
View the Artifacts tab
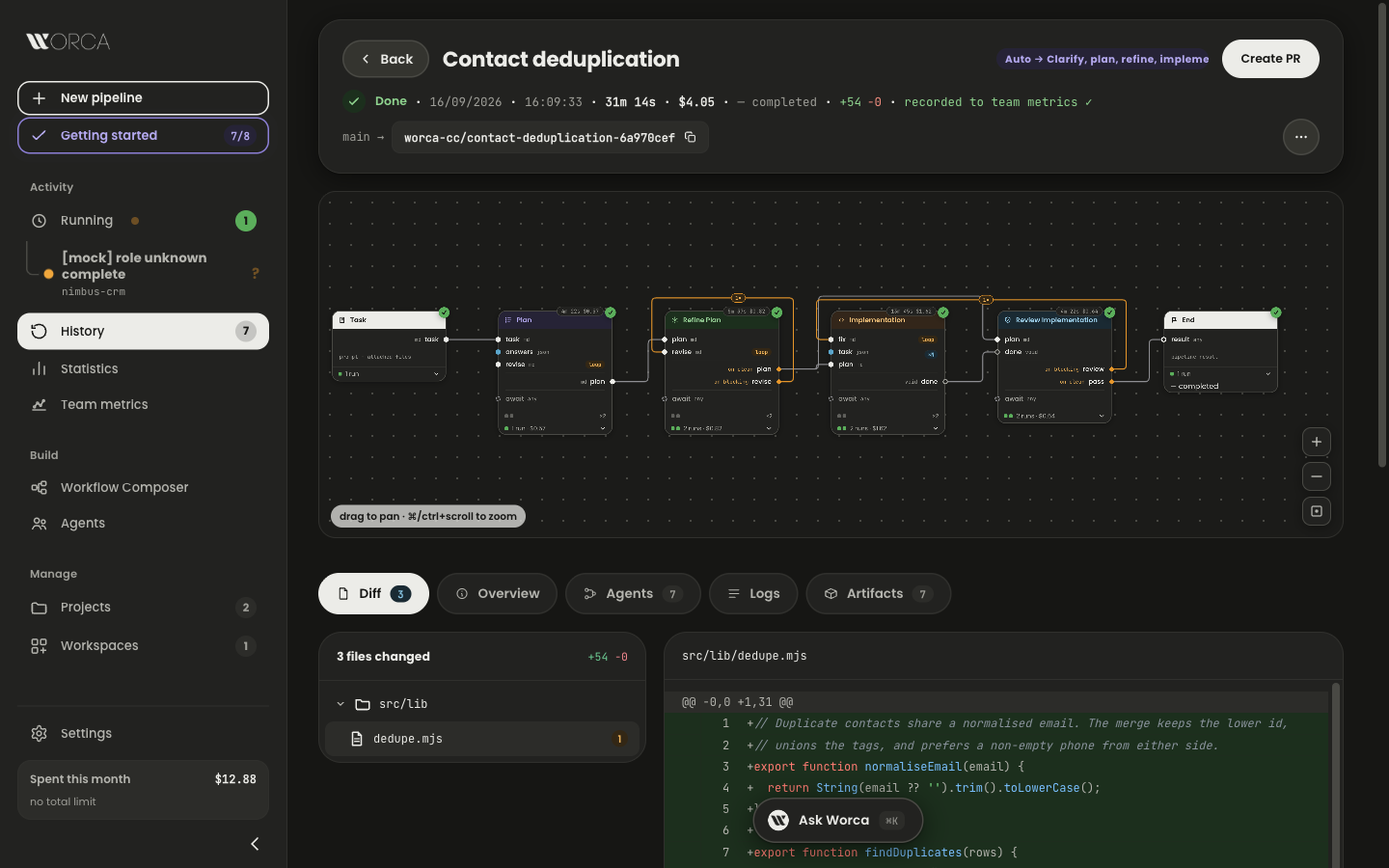[x=878, y=594]
